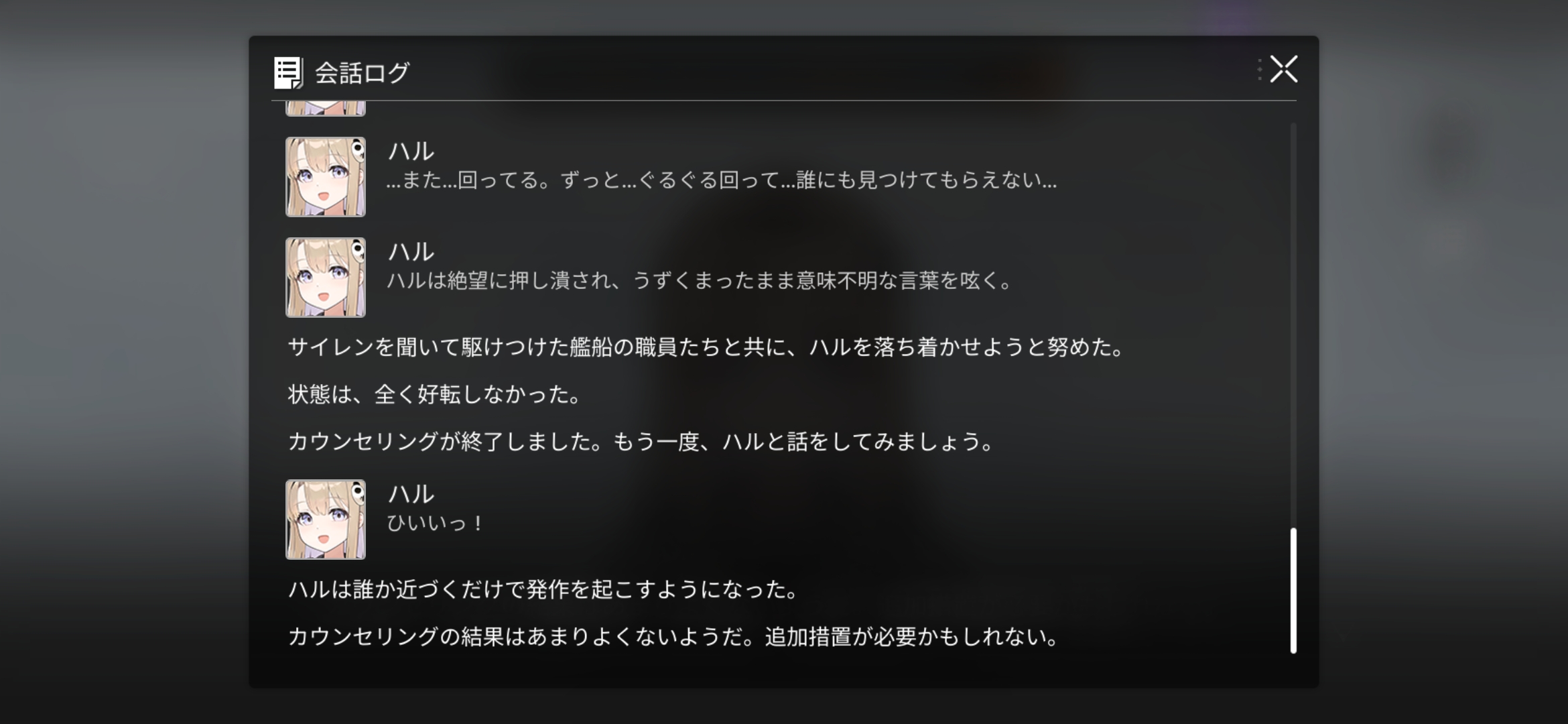Viewport: 1568px width, 724px height.
Task: Click ハル's avatar beside the また…回ってる line
Action: (326, 177)
